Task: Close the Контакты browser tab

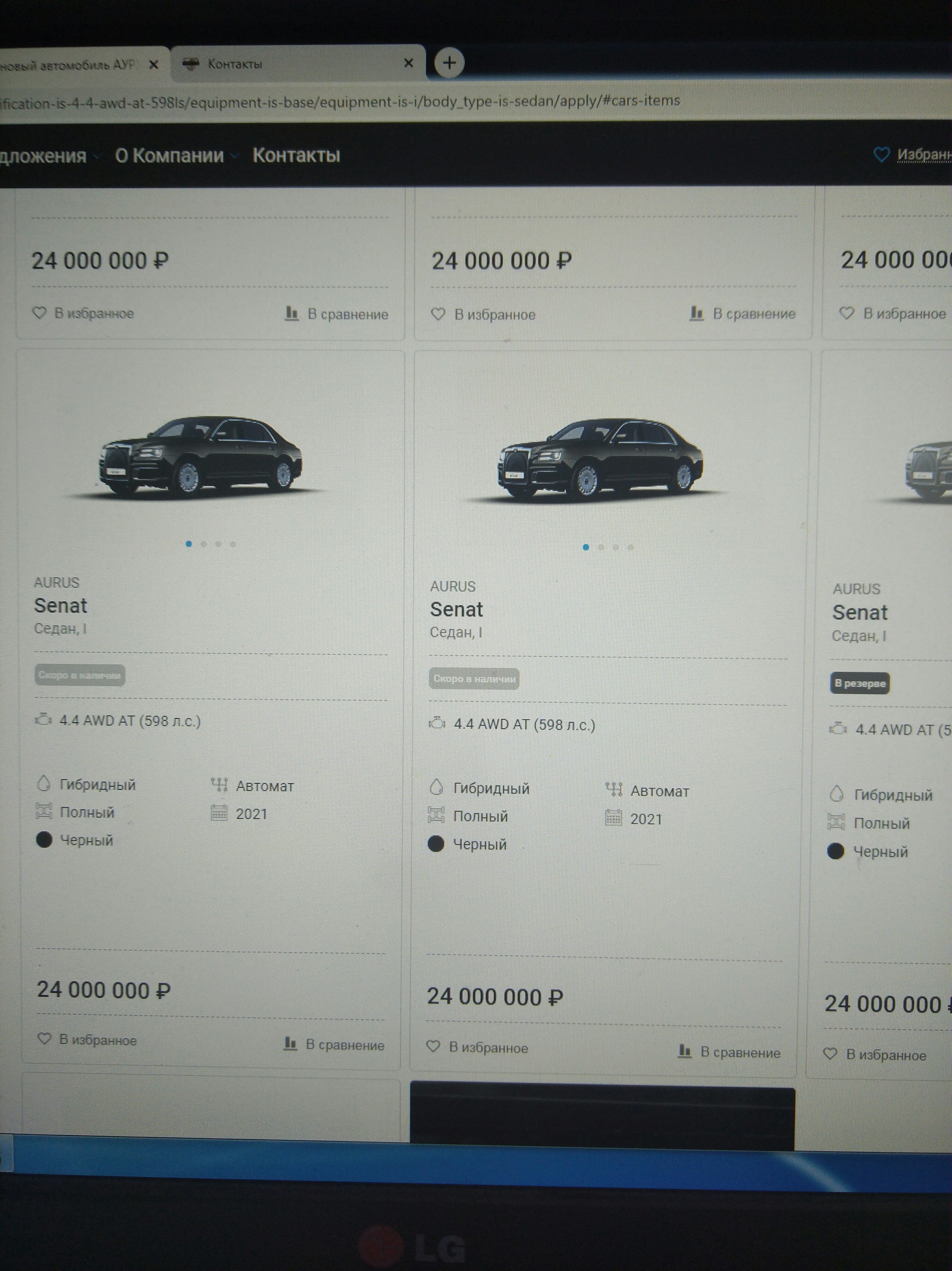Action: [408, 63]
